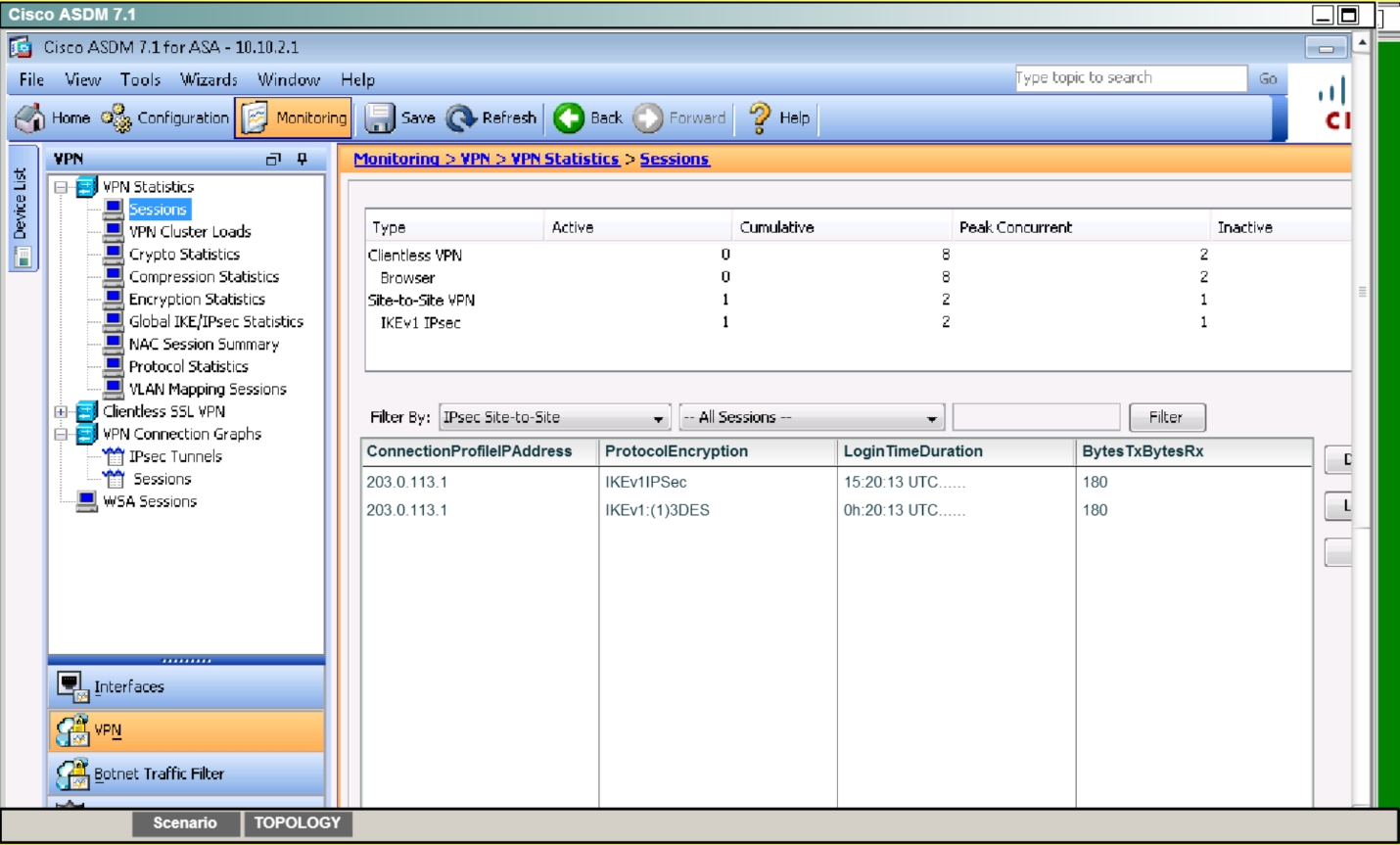Open Configuration via gears icon
Screen dimensions: 1400x845
(x=117, y=117)
